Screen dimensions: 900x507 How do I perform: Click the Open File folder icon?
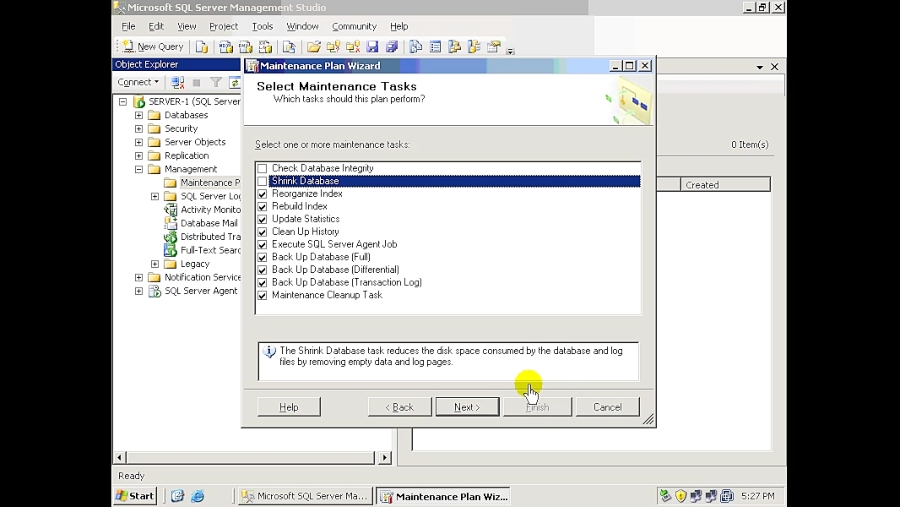point(313,47)
